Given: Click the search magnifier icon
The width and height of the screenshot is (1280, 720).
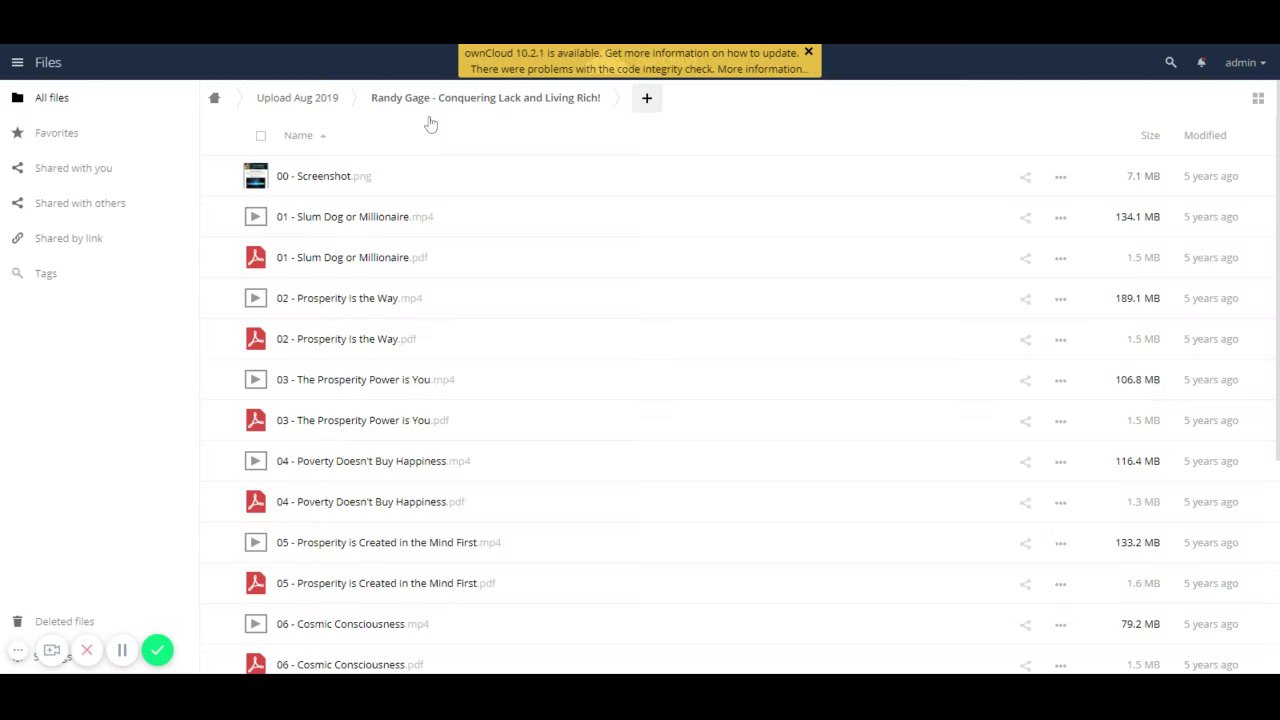Looking at the screenshot, I should pyautogui.click(x=1171, y=62).
